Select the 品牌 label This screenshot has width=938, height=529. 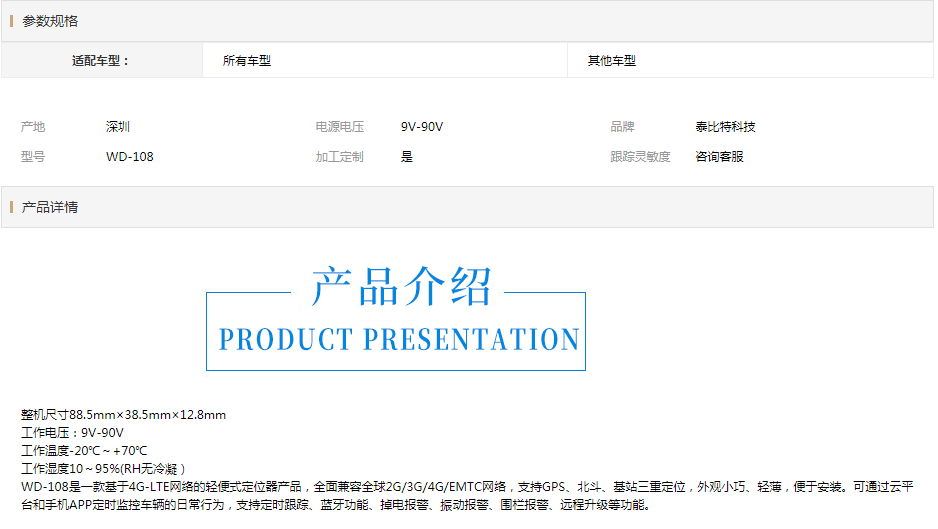click(622, 126)
